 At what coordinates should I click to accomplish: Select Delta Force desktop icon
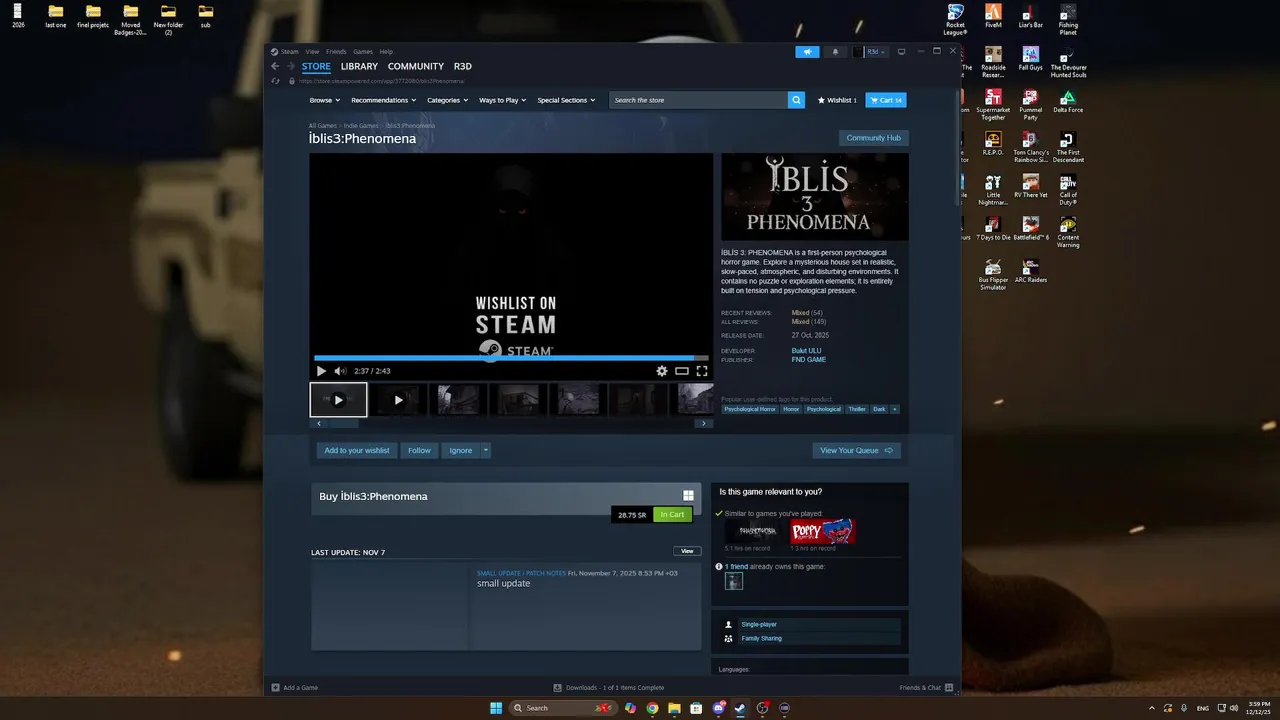tap(1068, 101)
